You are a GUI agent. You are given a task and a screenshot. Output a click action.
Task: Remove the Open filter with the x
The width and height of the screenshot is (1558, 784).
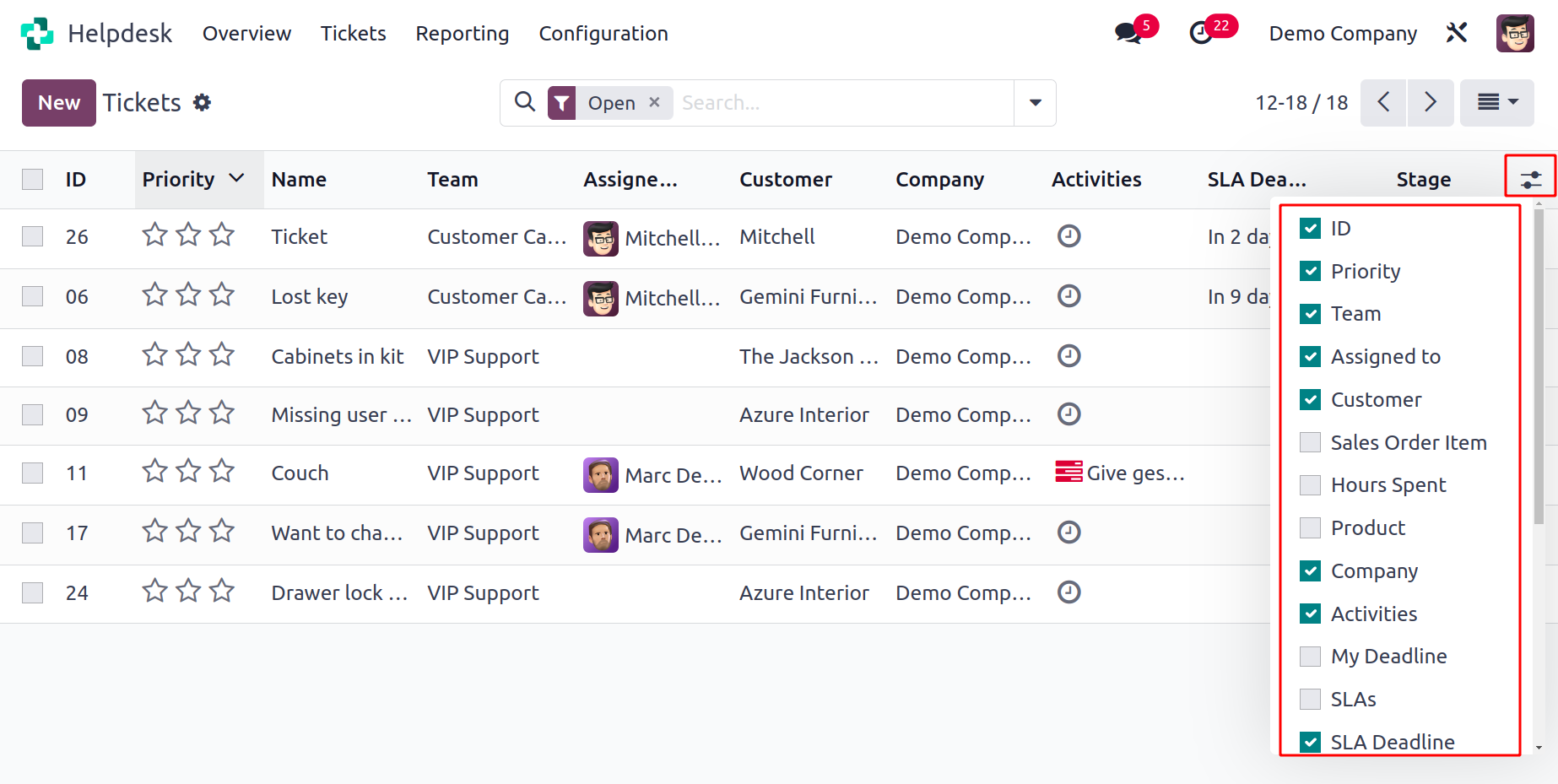tap(654, 102)
